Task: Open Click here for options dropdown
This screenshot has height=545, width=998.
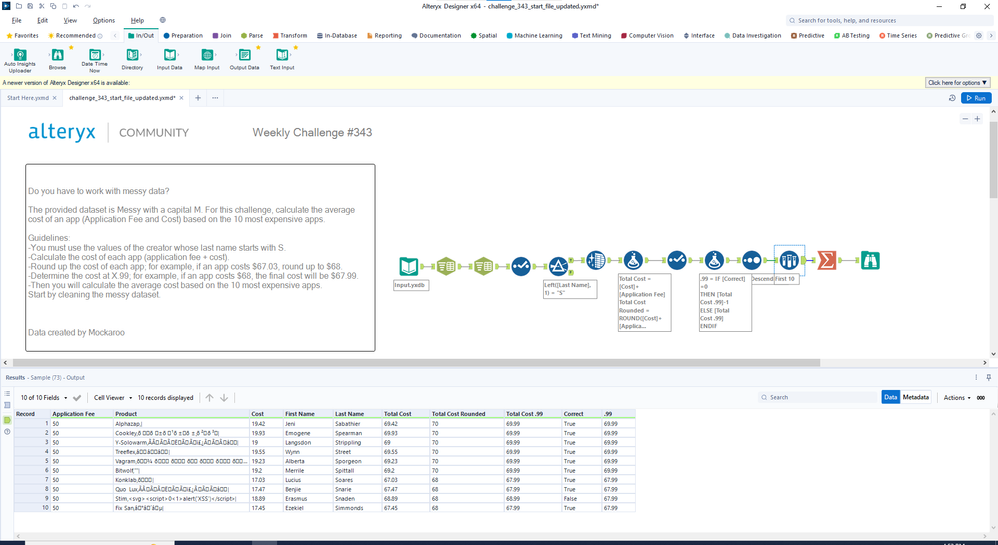Action: 957,83
